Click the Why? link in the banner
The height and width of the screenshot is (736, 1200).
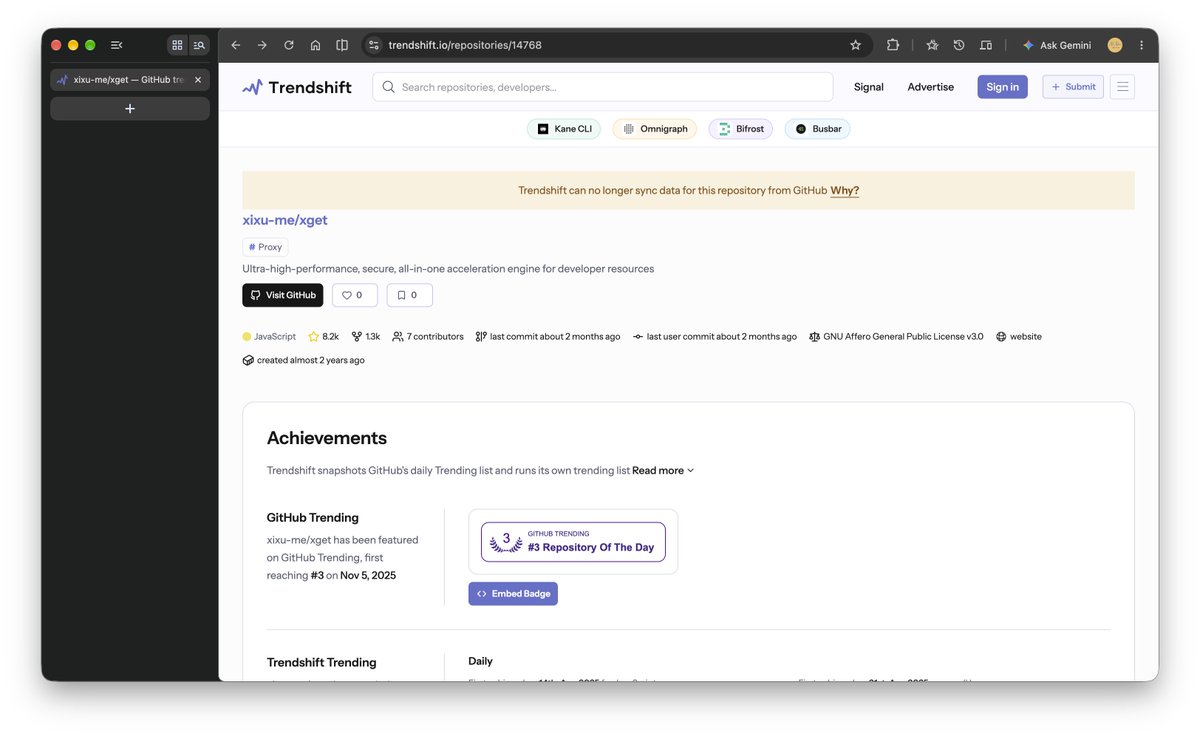click(x=844, y=191)
